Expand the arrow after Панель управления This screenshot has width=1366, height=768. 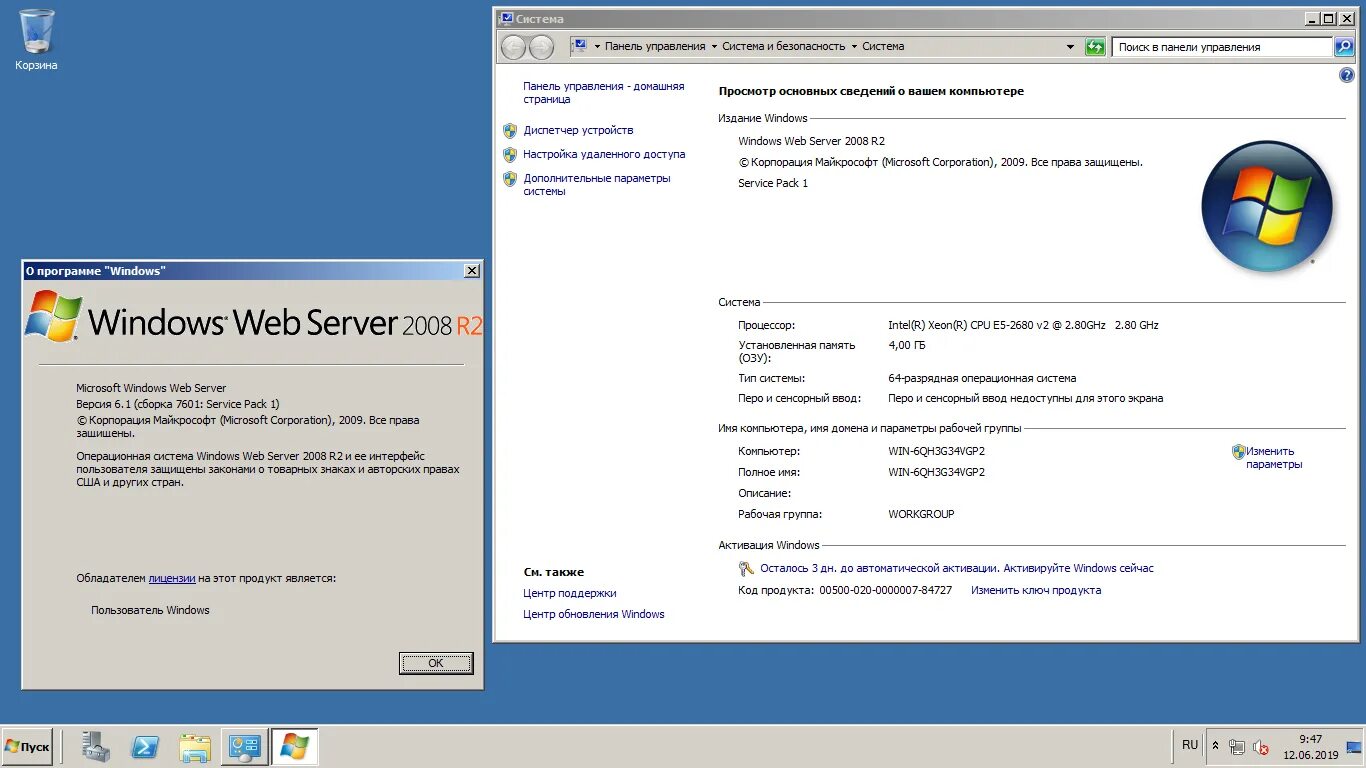coord(714,46)
